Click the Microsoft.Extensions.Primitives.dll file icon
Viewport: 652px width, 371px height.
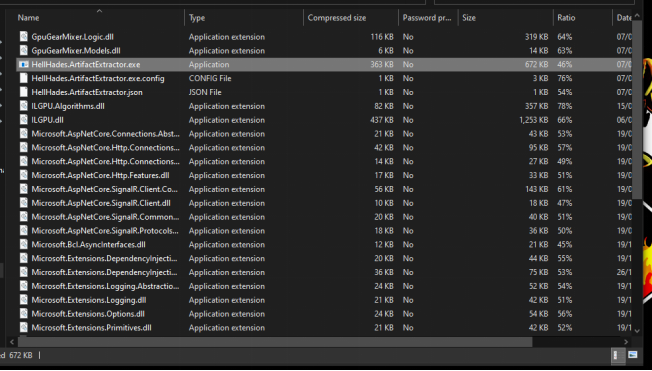(x=24, y=328)
